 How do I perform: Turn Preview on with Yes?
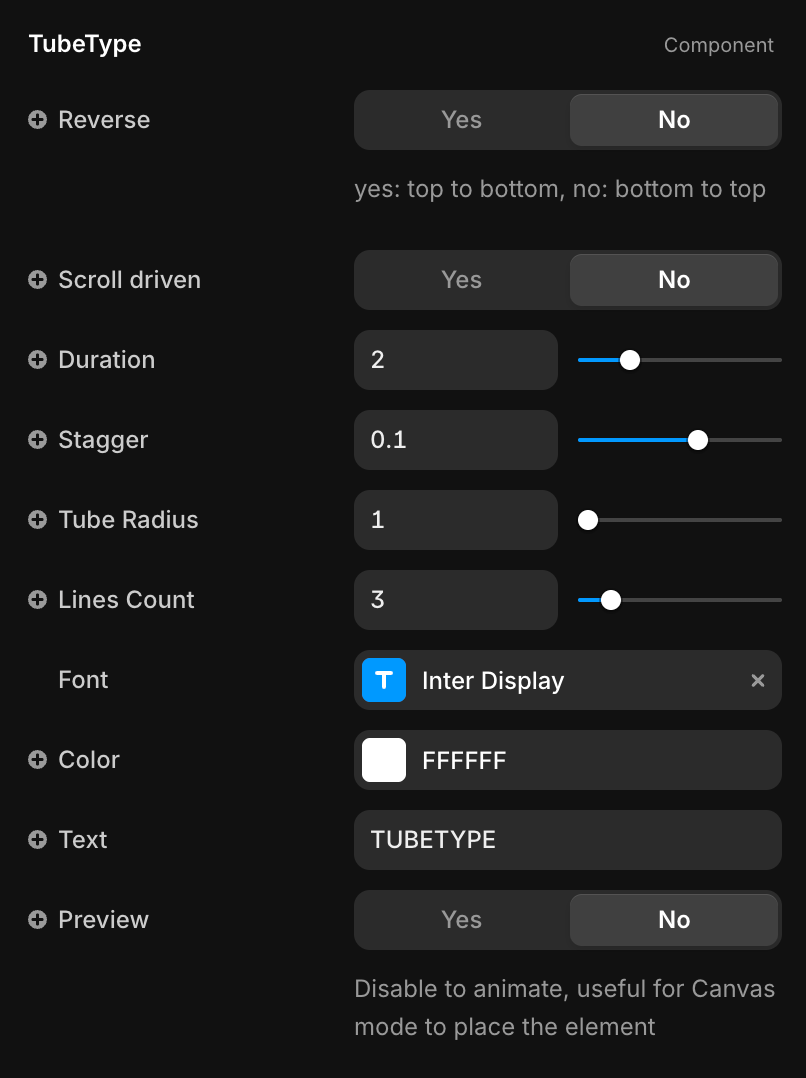point(462,920)
